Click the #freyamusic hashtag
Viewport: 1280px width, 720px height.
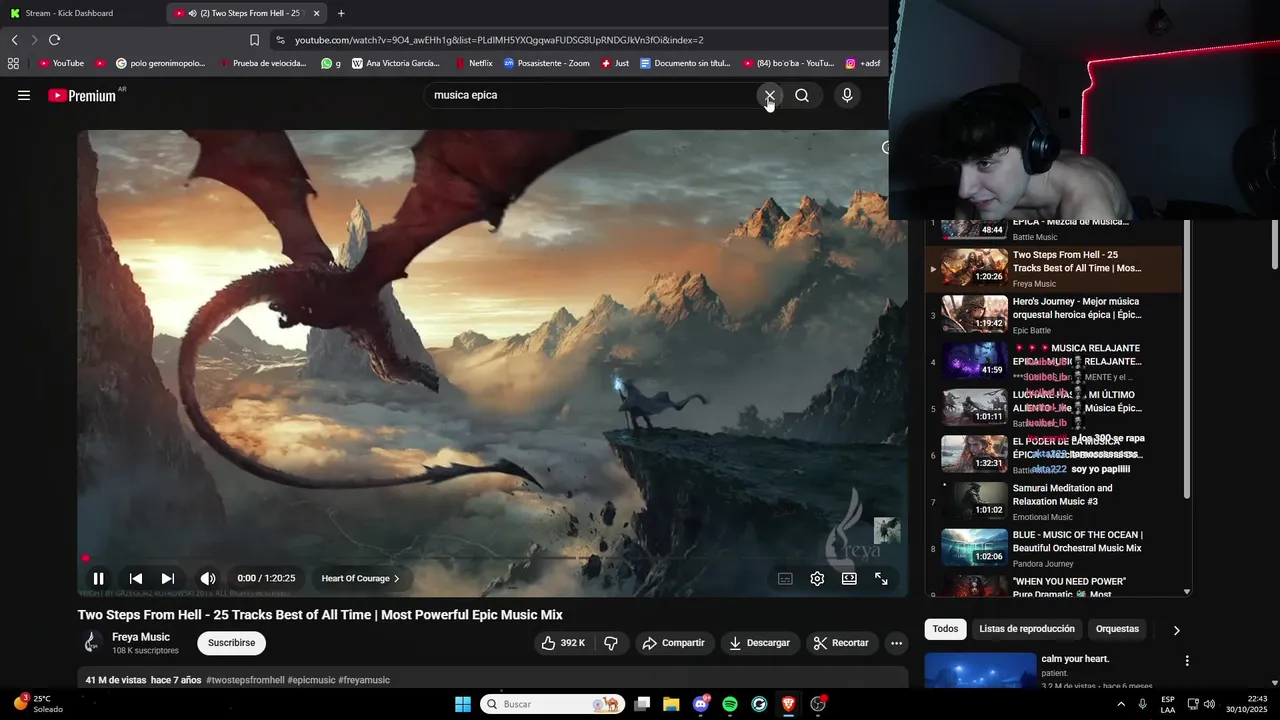pos(364,680)
